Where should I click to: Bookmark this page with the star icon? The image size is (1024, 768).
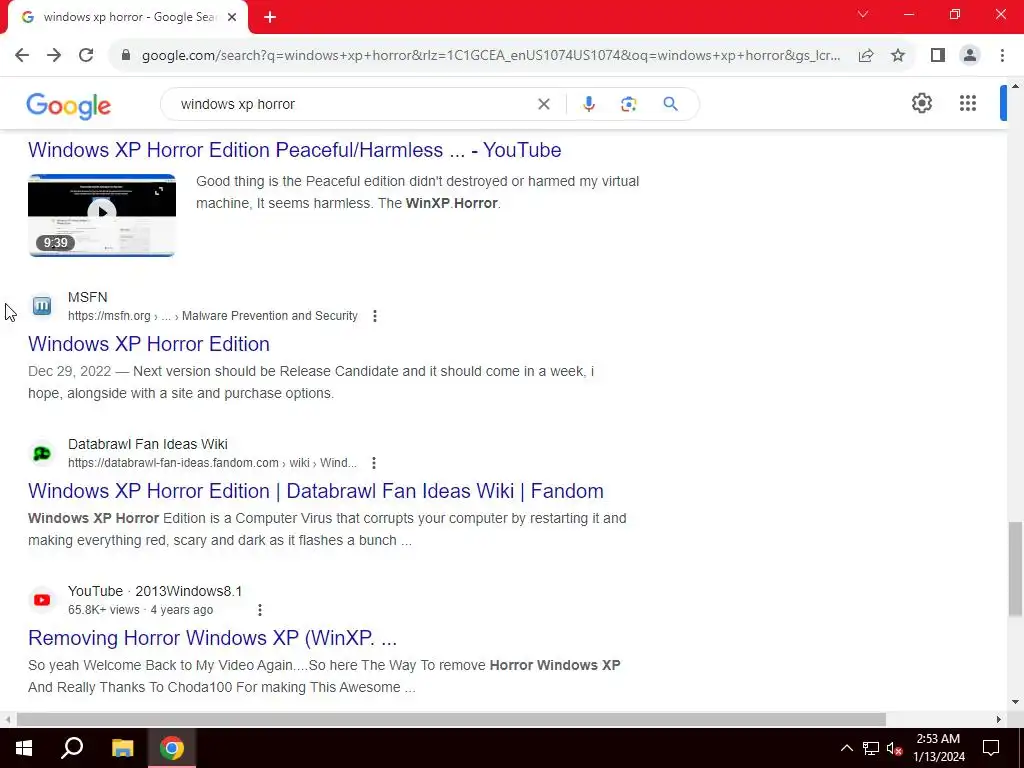click(x=898, y=56)
